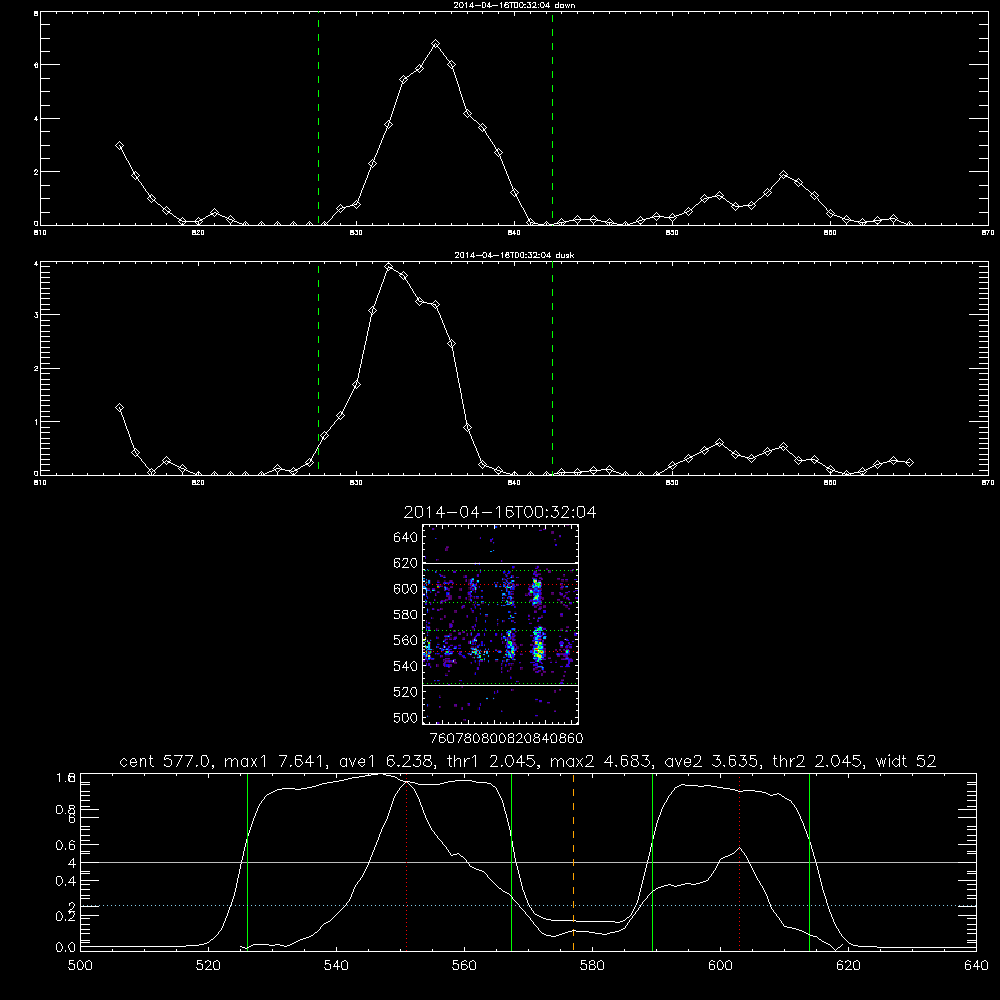Image resolution: width=1000 pixels, height=1000 pixels.
Task: Click the x-axis label 640 on the bottom plot
Action: 976,966
